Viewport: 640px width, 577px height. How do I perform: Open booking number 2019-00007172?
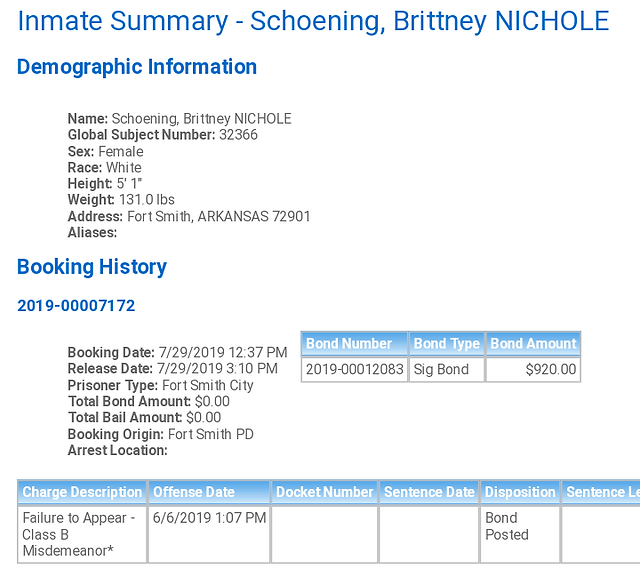(76, 306)
